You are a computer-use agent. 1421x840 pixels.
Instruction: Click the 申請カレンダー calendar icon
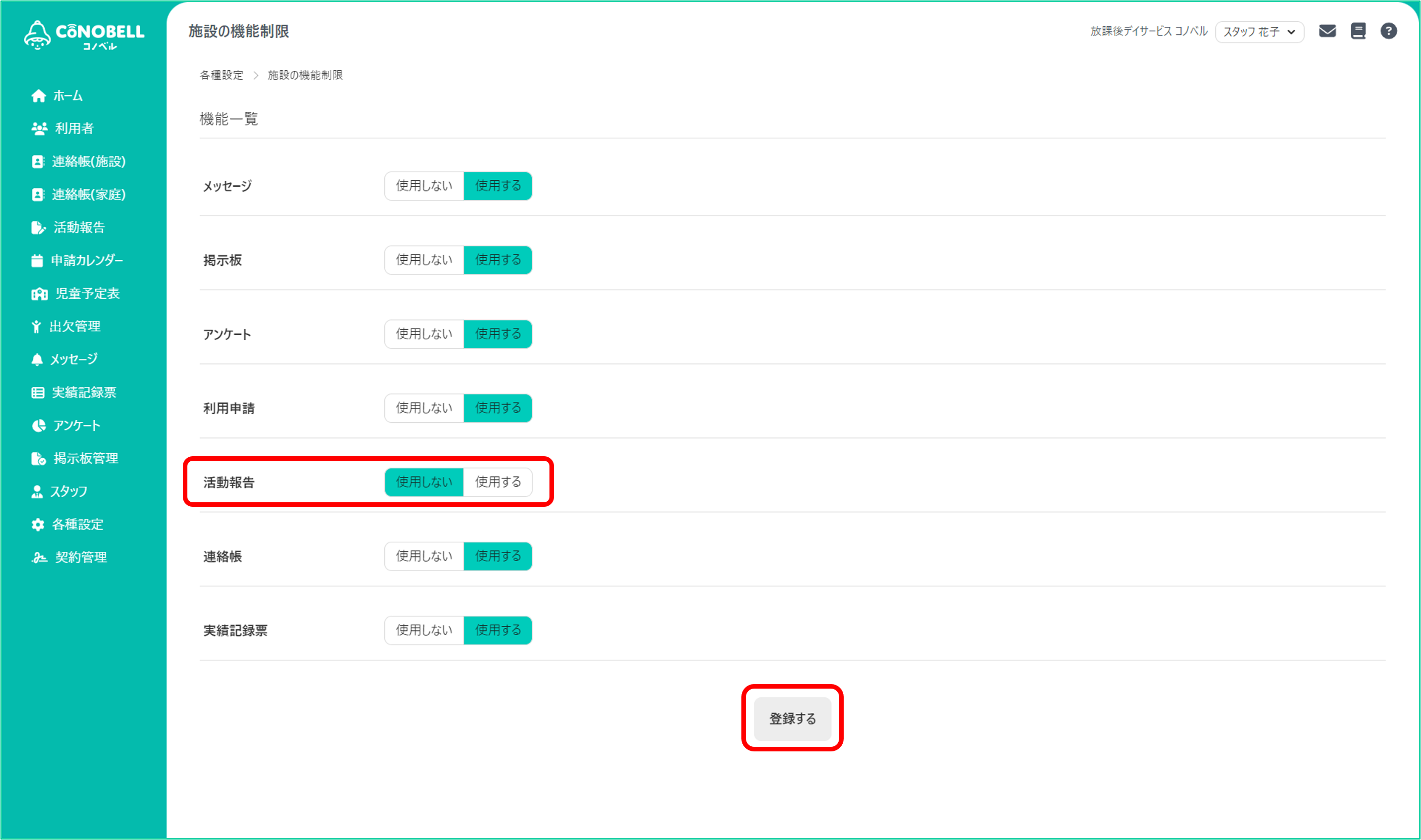coord(37,260)
